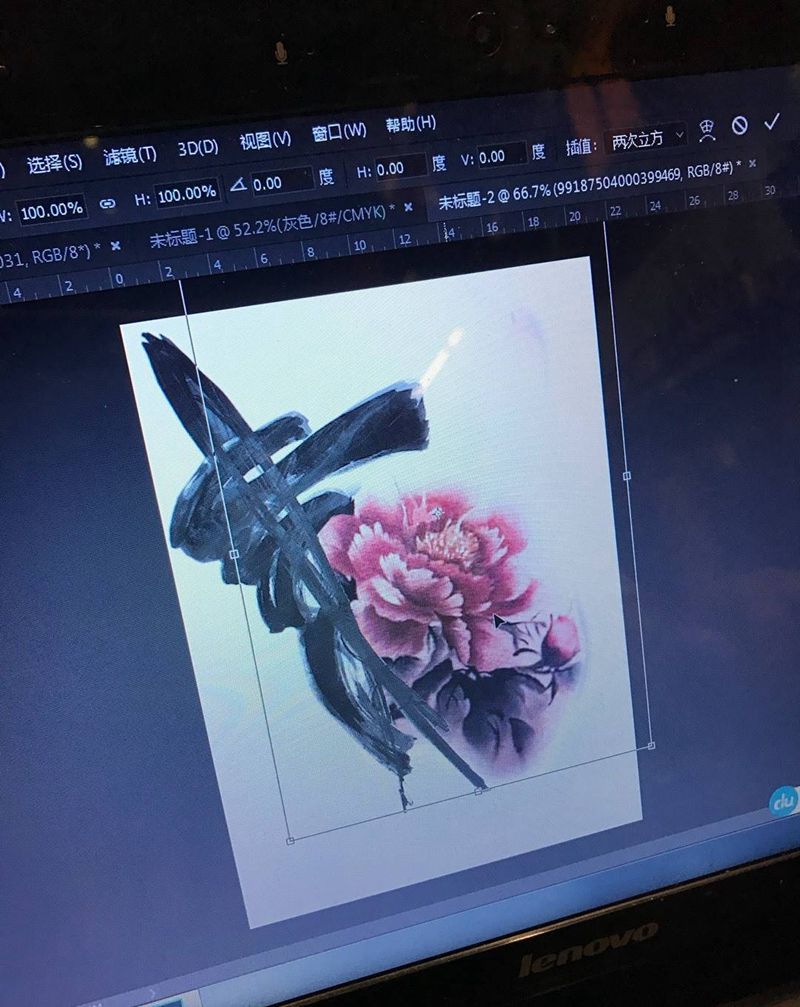The image size is (800, 1007).
Task: Close the 未标题-2 document tab
Action: tap(752, 163)
